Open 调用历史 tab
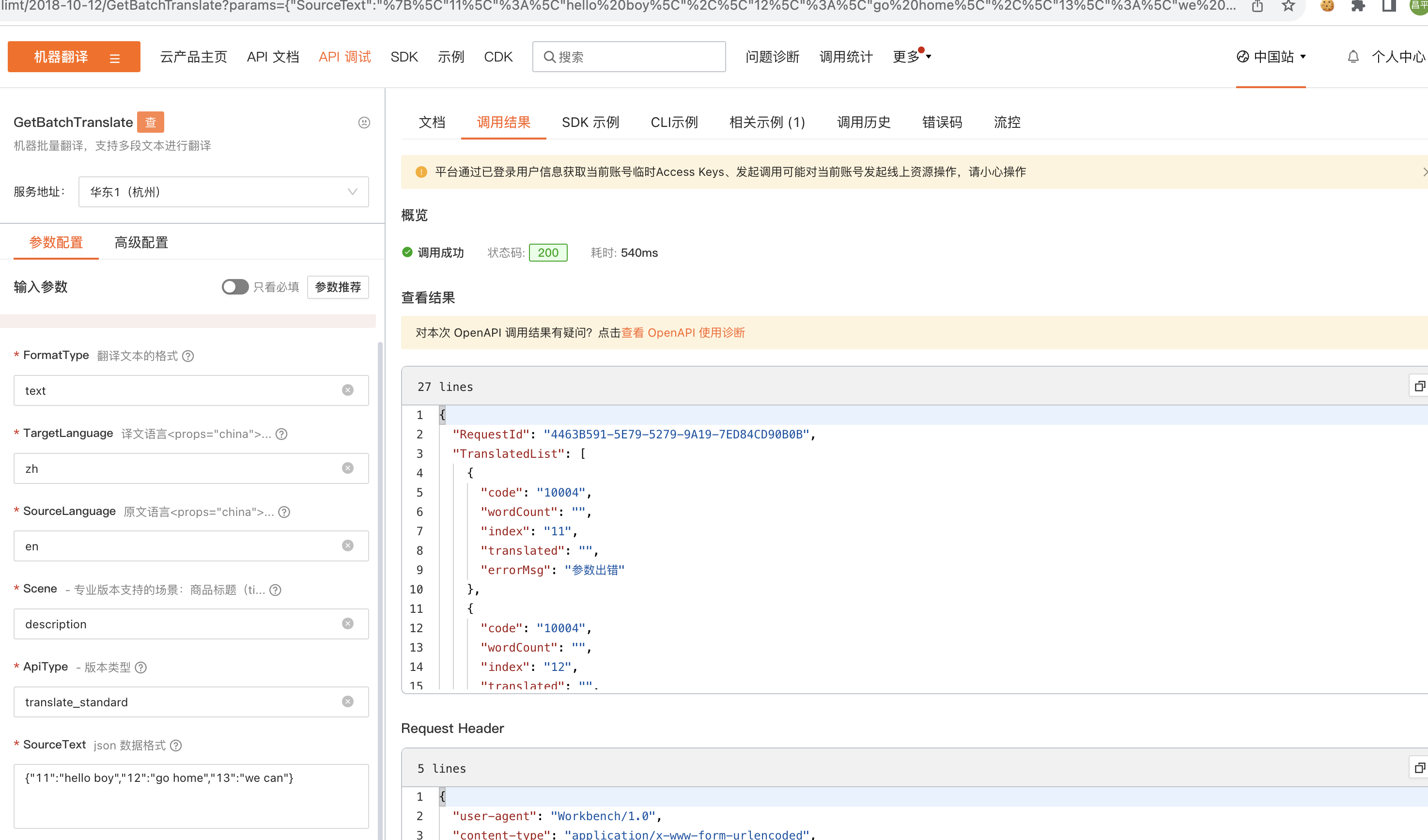 (864, 122)
